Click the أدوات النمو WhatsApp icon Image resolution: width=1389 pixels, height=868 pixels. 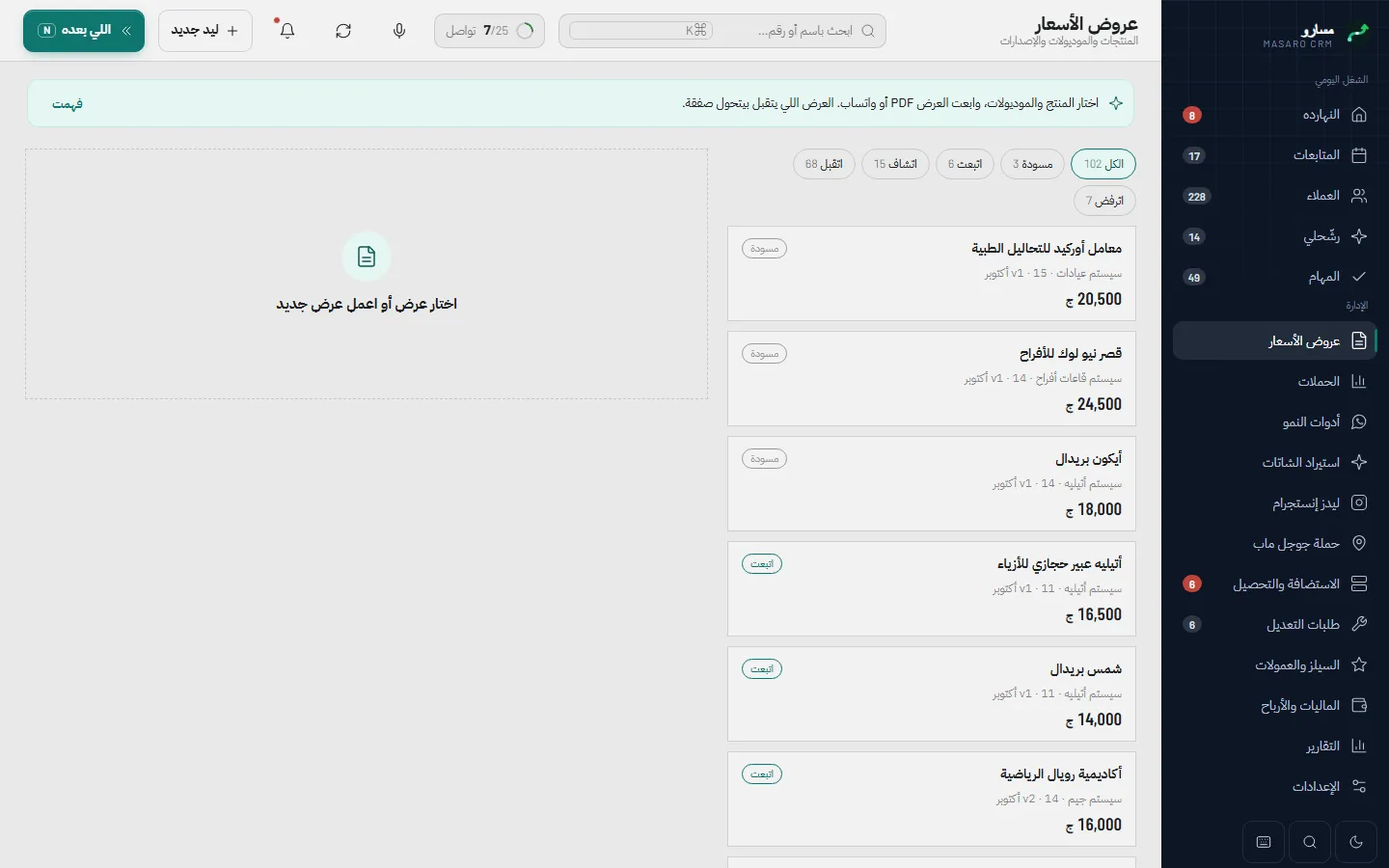click(1359, 422)
